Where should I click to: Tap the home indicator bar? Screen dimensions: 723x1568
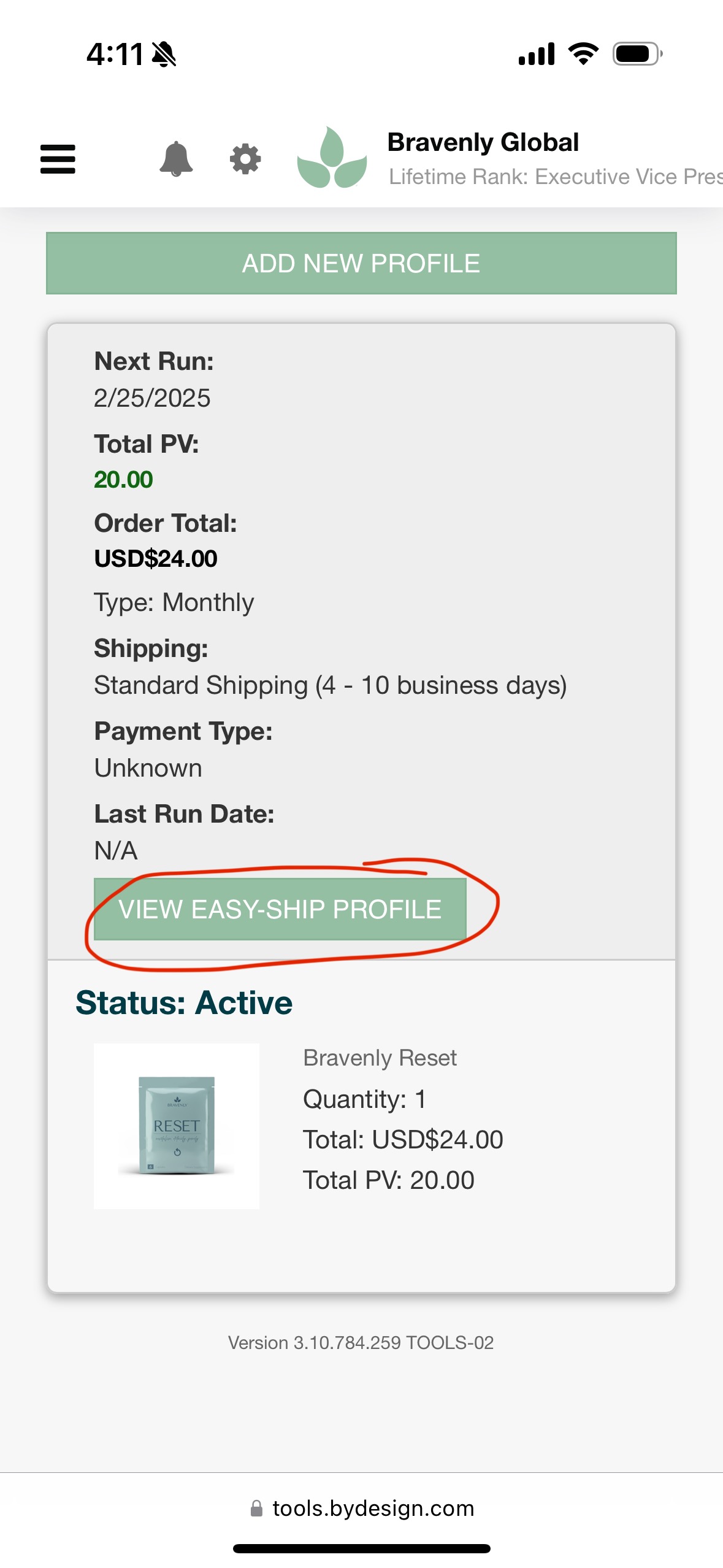[361, 1548]
